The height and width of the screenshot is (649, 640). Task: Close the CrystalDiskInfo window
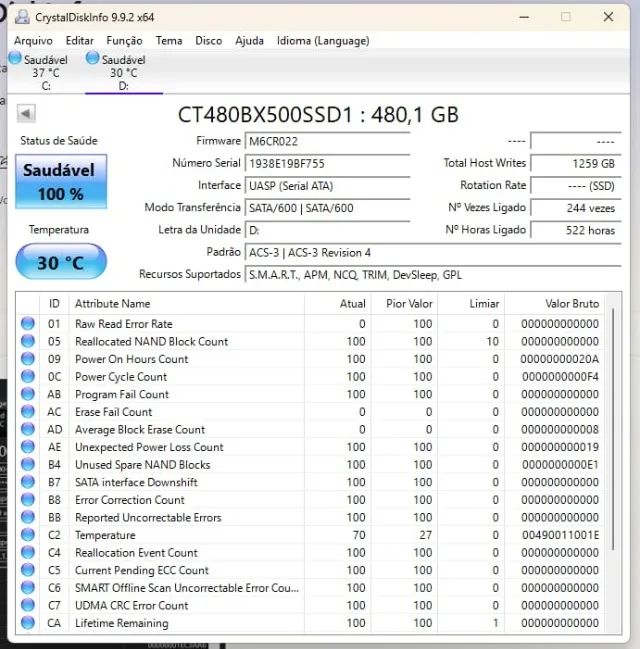608,17
